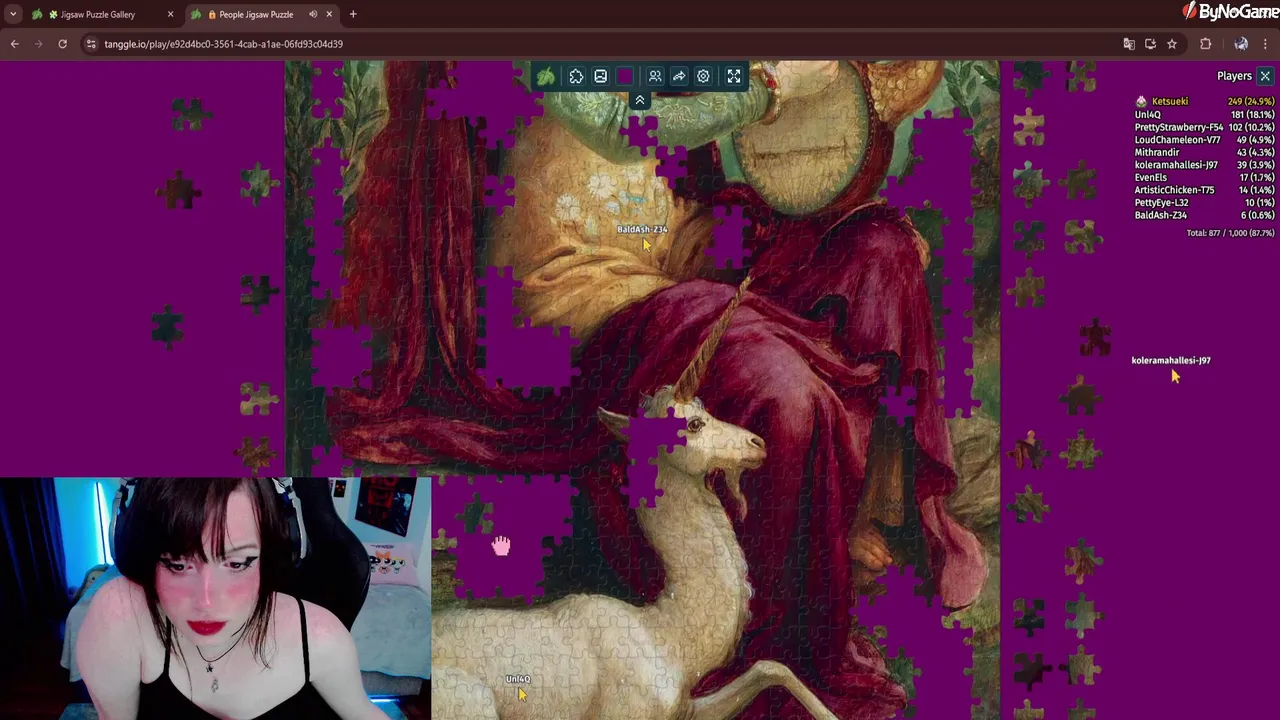Show the puzzle preview image
Screen dimensions: 1280x720
[600, 76]
